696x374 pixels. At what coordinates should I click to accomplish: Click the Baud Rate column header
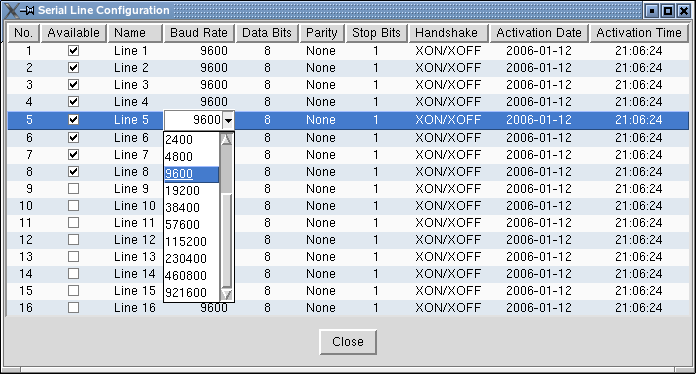point(199,33)
